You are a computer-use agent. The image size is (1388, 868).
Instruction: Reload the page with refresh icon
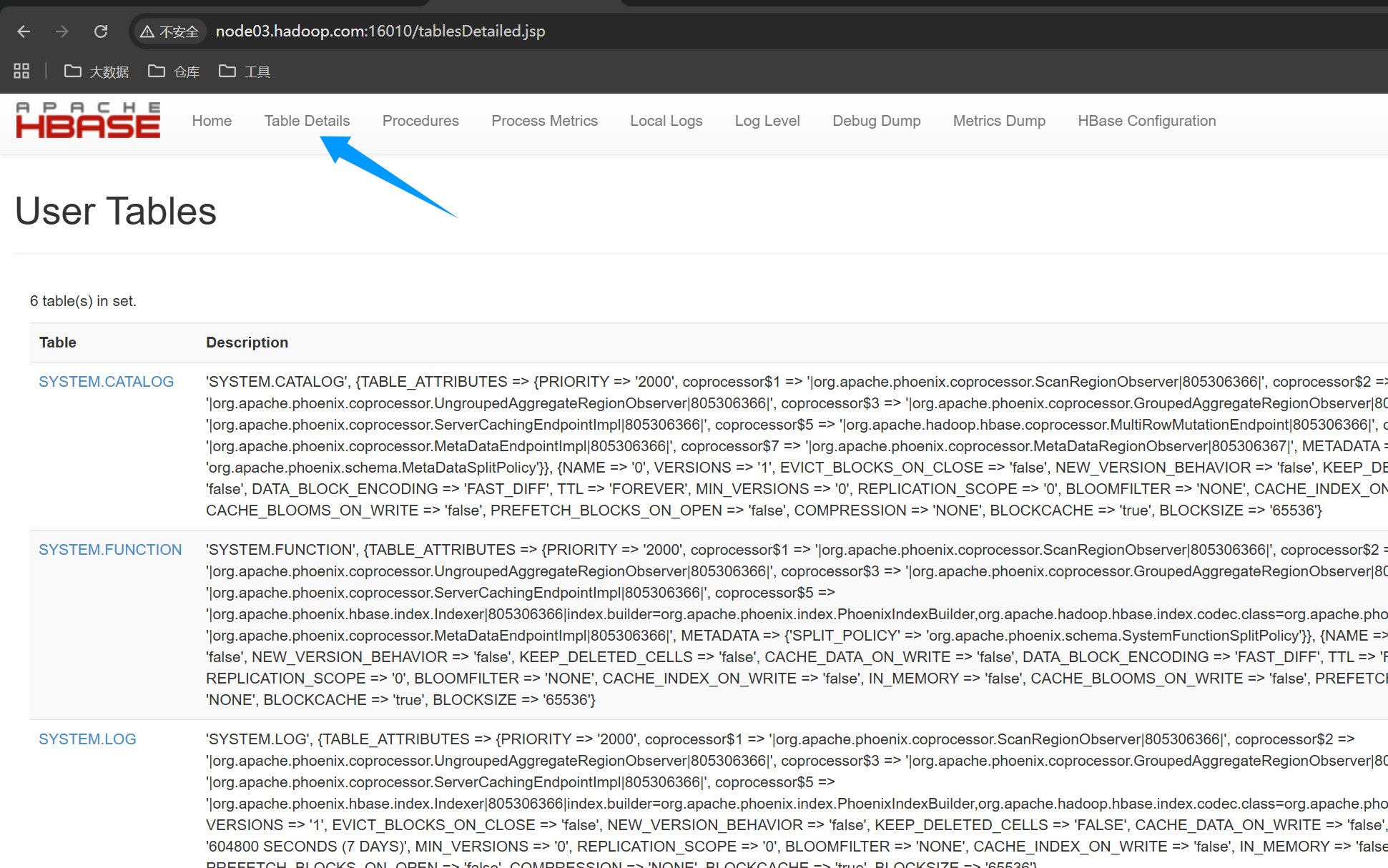pyautogui.click(x=101, y=31)
